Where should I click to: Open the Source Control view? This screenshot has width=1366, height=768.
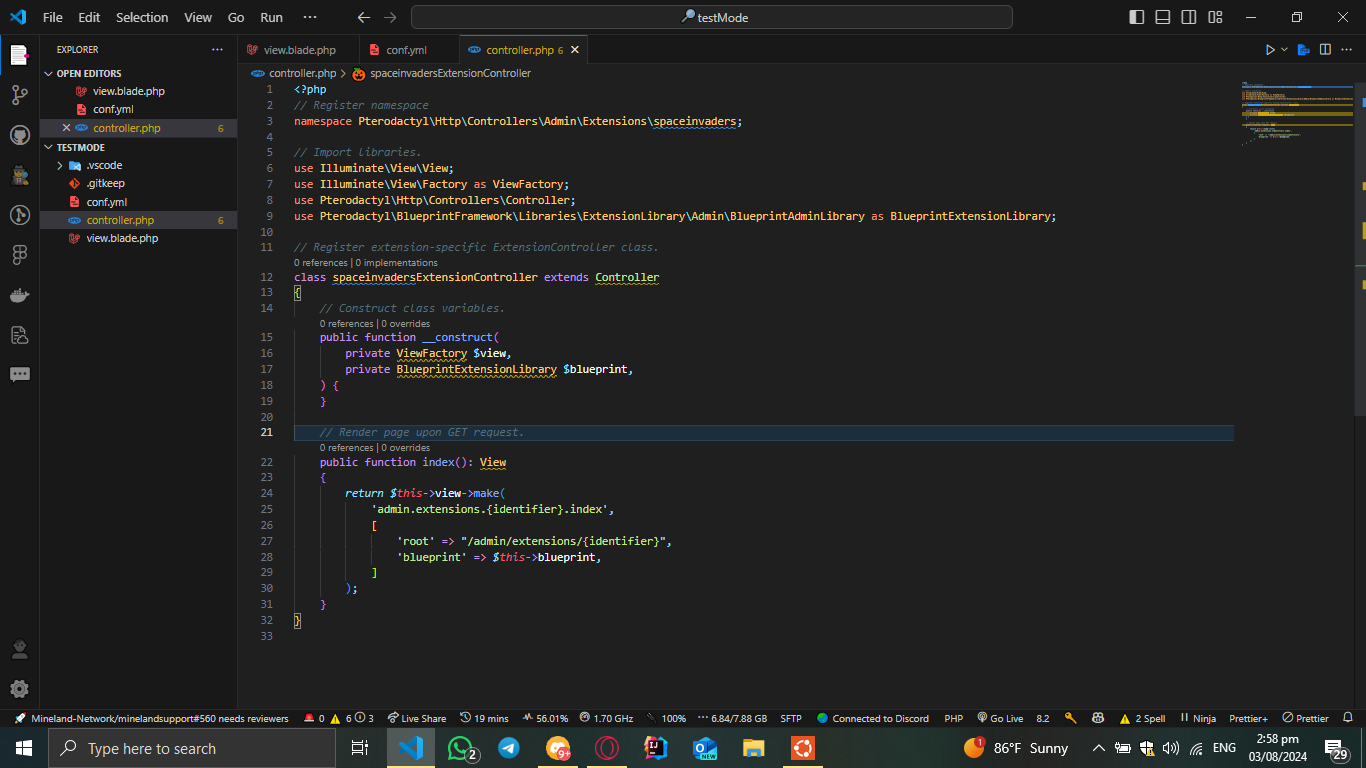pos(19,95)
